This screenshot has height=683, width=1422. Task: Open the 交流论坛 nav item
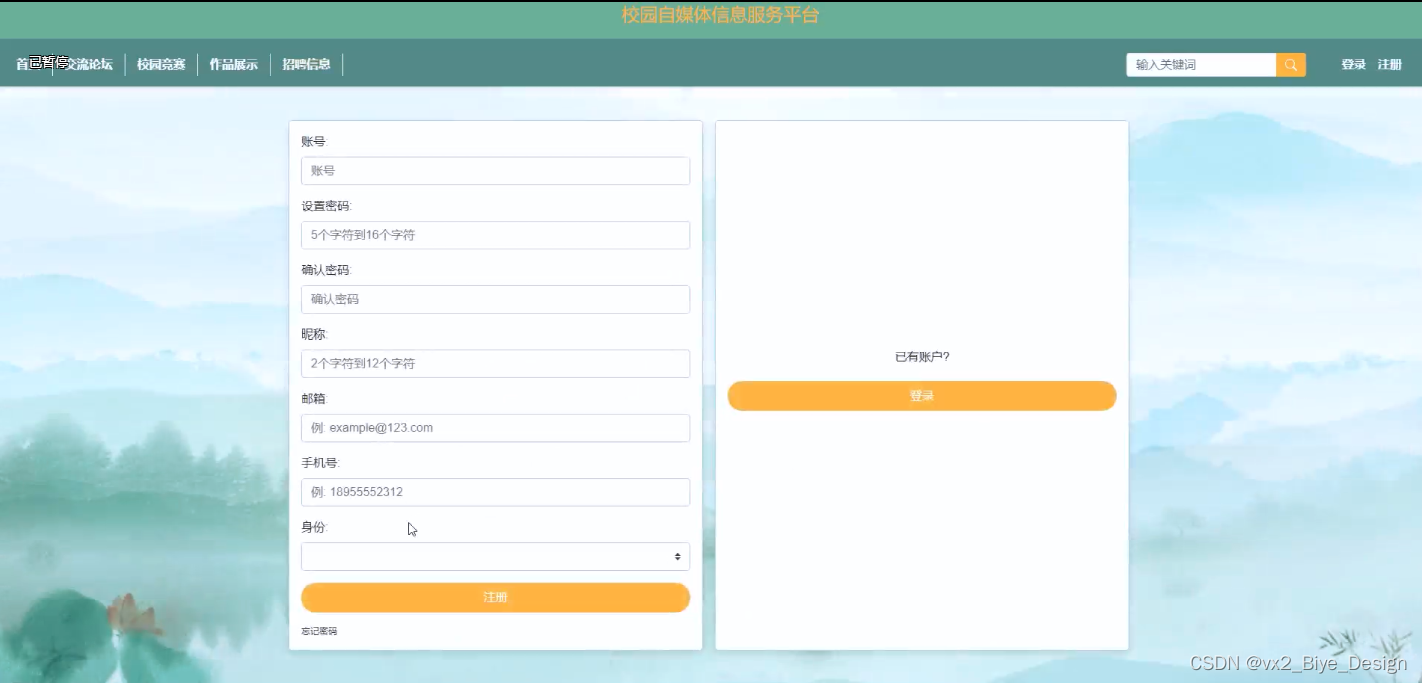pos(88,65)
